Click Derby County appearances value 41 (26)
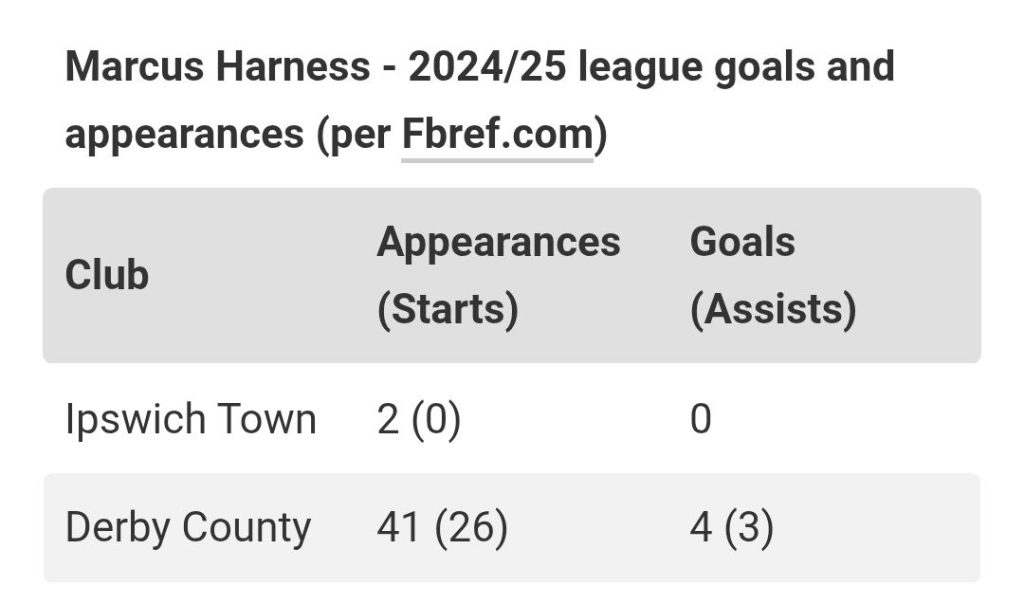 click(x=442, y=528)
